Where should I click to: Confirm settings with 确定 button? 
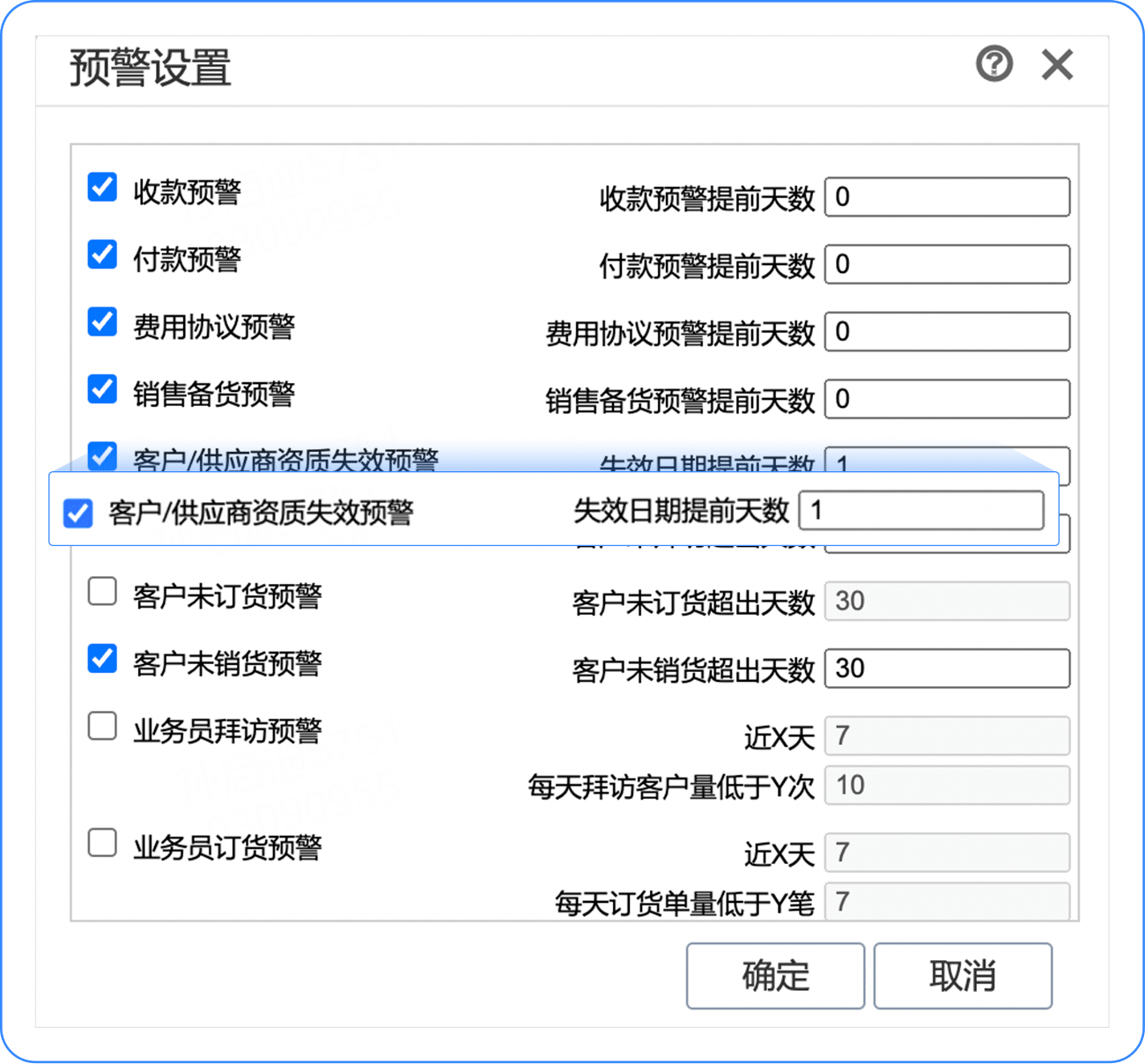click(775, 976)
